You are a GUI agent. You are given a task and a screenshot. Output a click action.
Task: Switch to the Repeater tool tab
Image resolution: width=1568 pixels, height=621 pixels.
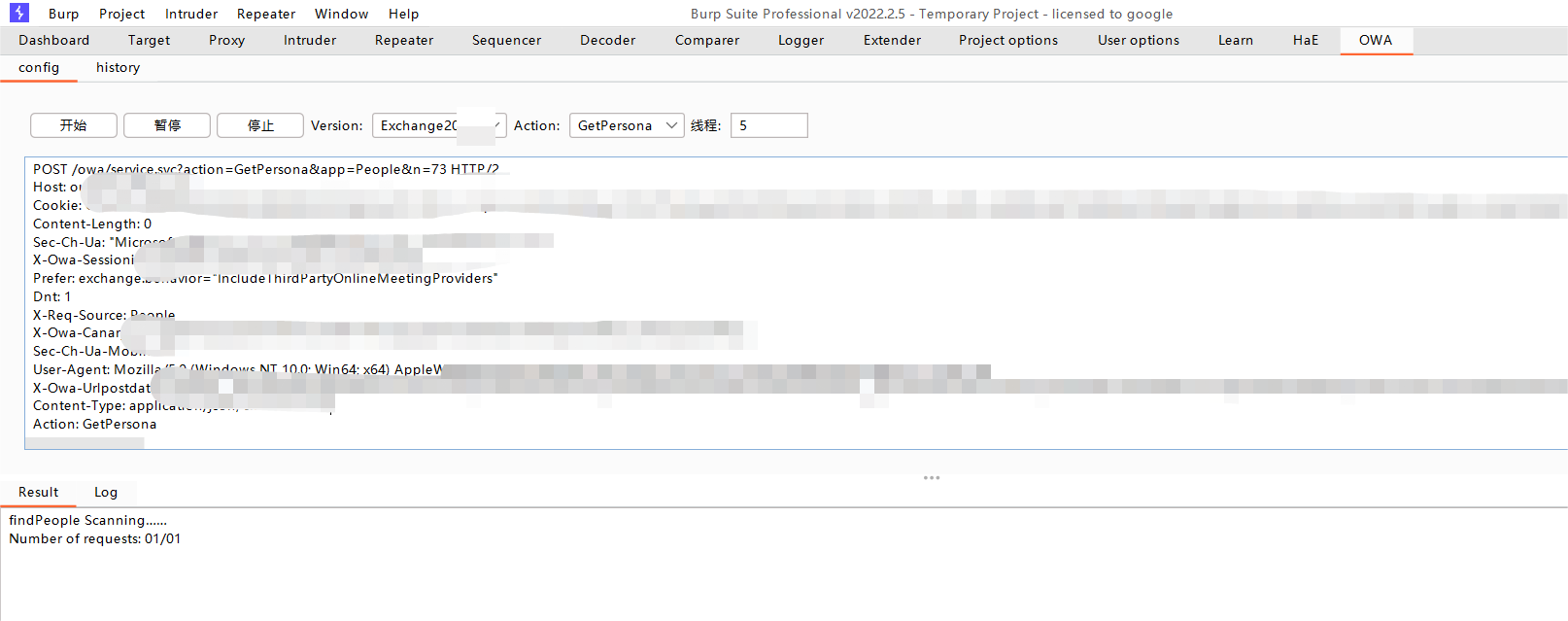pos(404,40)
